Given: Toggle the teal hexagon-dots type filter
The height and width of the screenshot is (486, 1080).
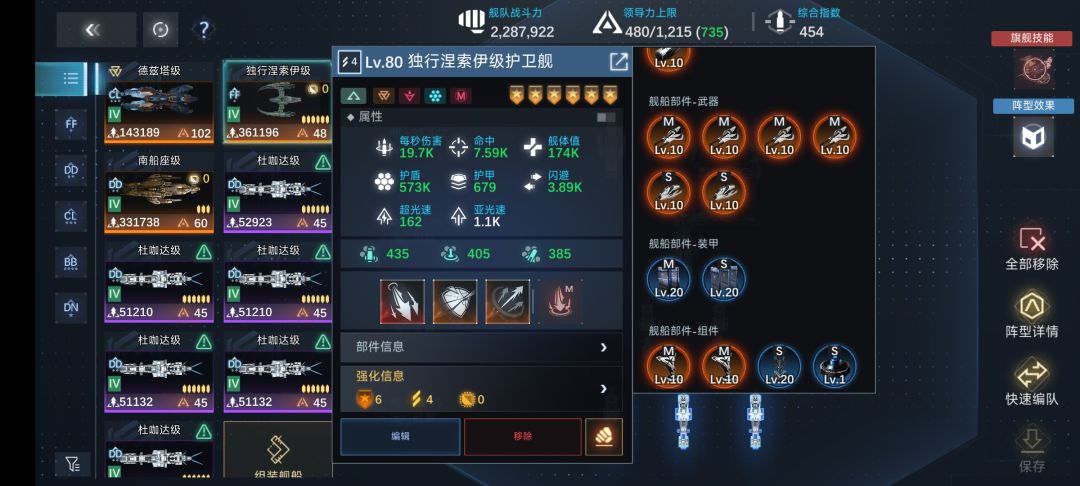Looking at the screenshot, I should (x=435, y=96).
